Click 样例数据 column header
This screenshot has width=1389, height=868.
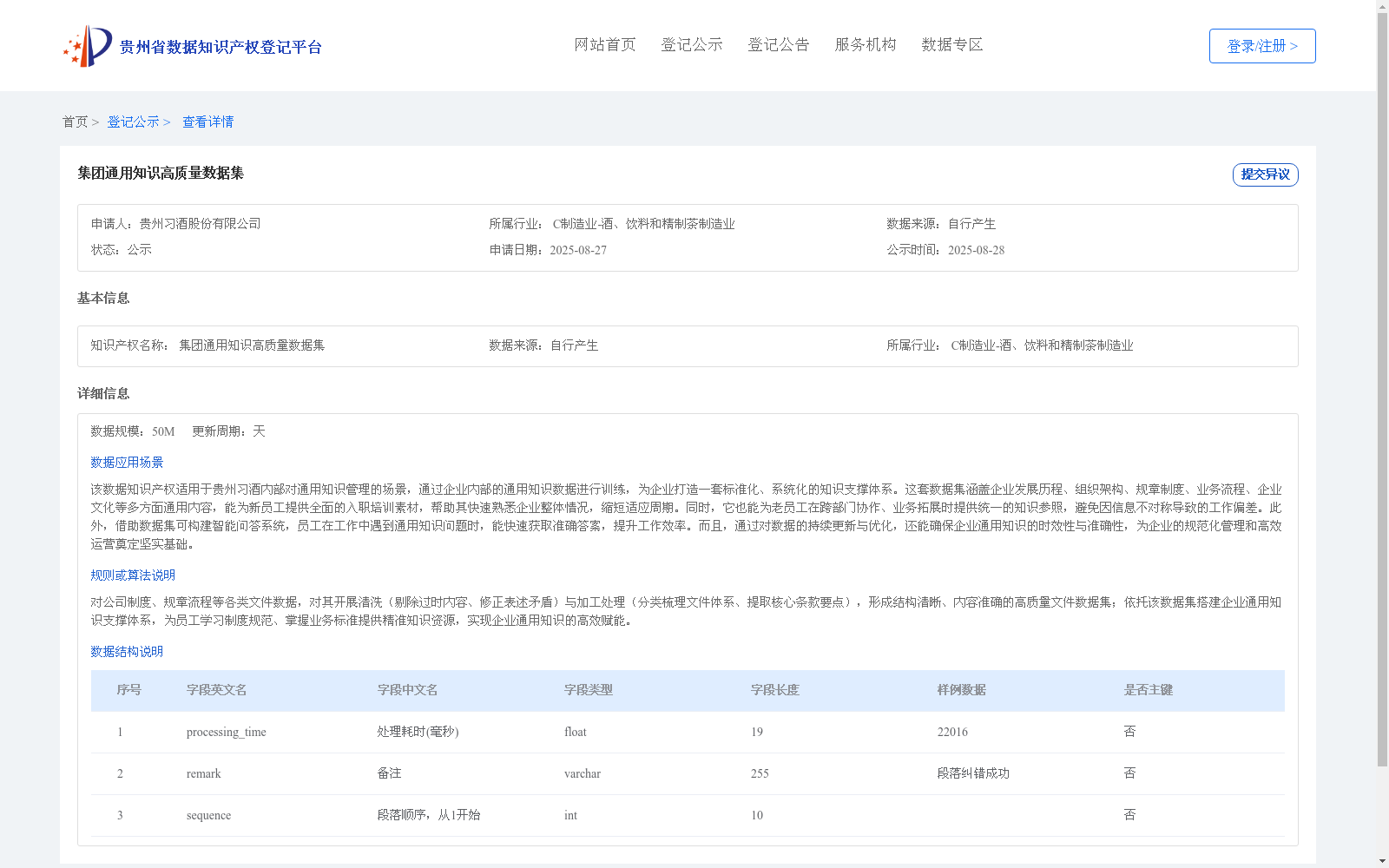962,690
